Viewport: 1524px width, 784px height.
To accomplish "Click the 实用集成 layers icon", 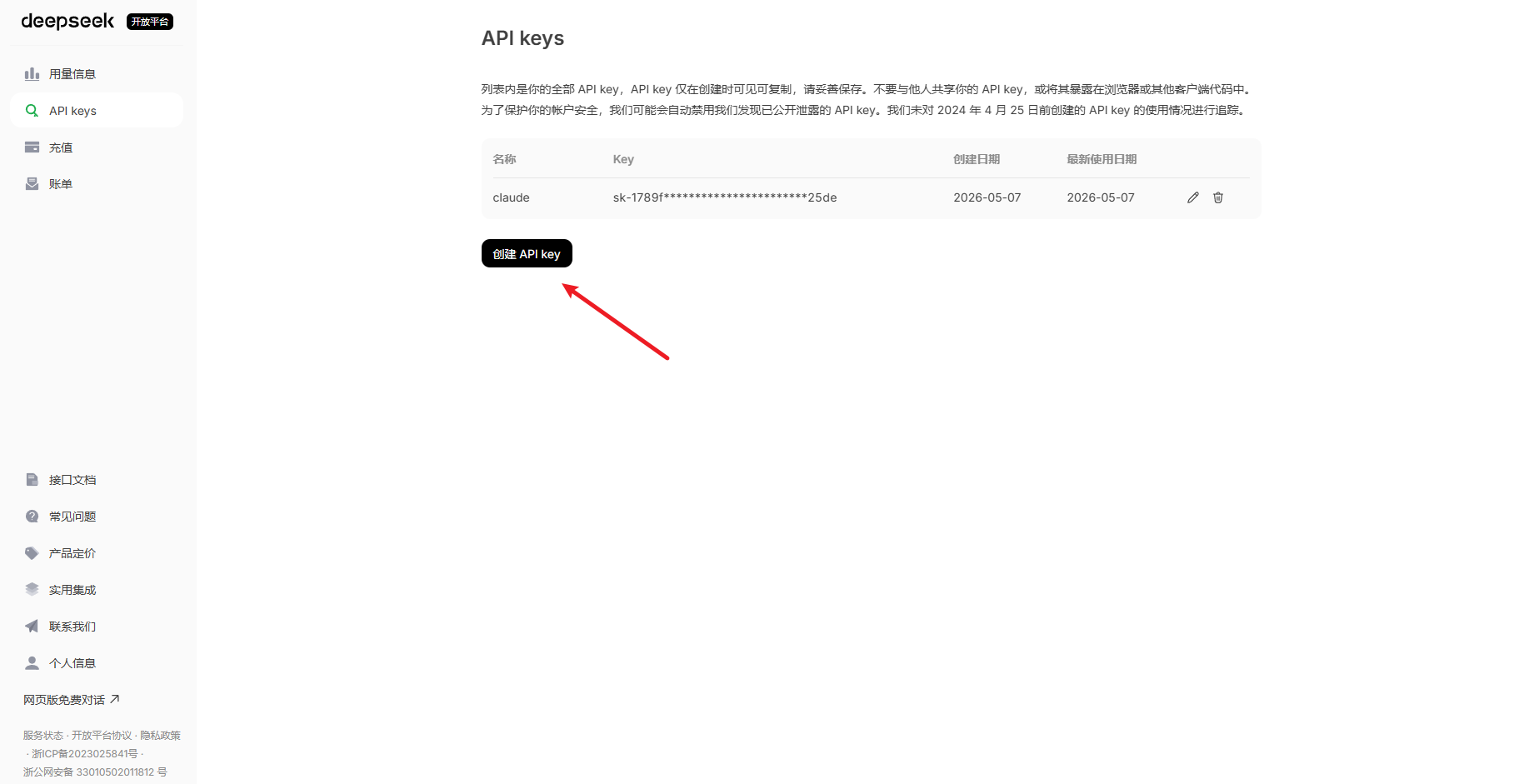I will coord(32,590).
